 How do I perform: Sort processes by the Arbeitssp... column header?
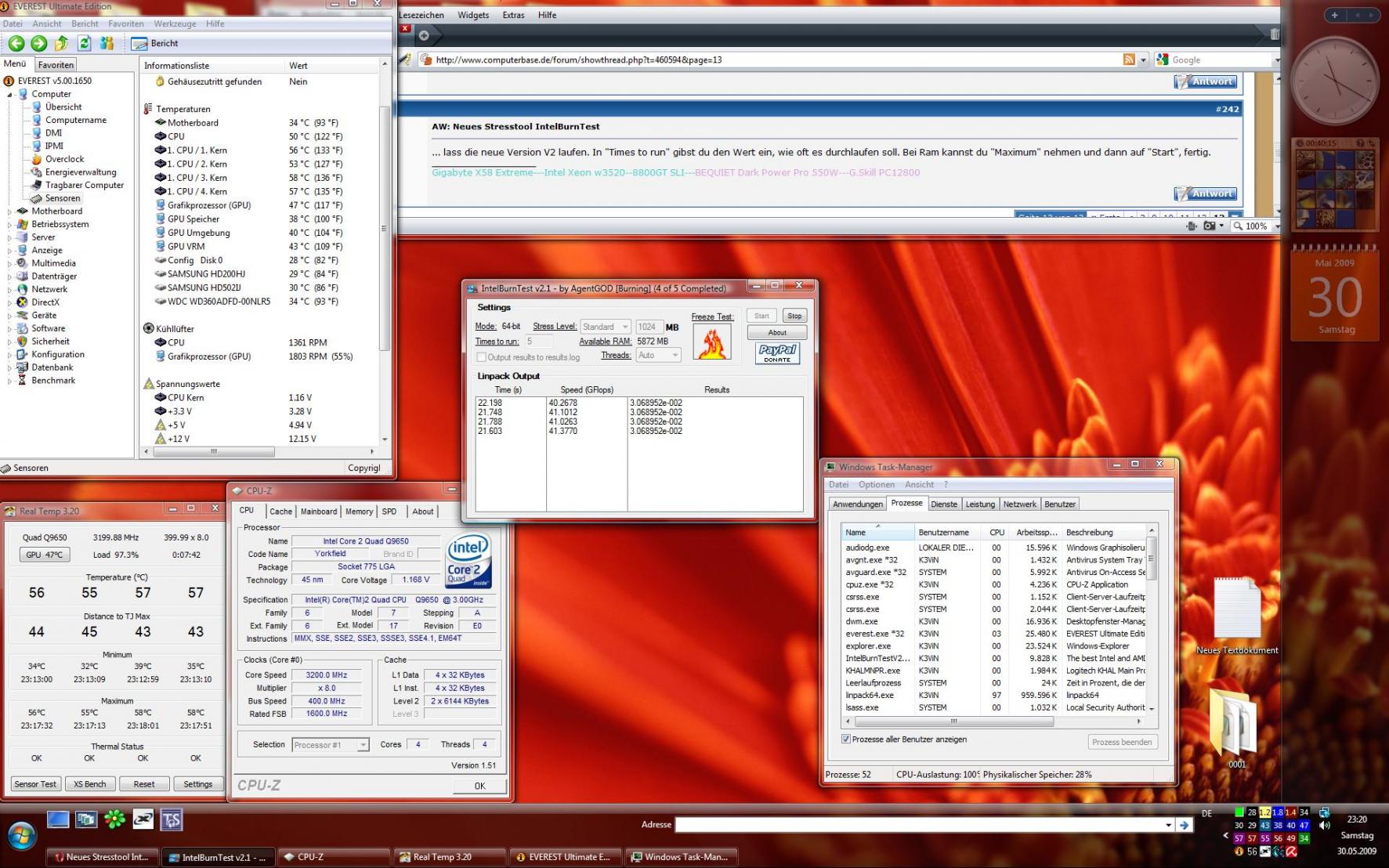(1036, 533)
